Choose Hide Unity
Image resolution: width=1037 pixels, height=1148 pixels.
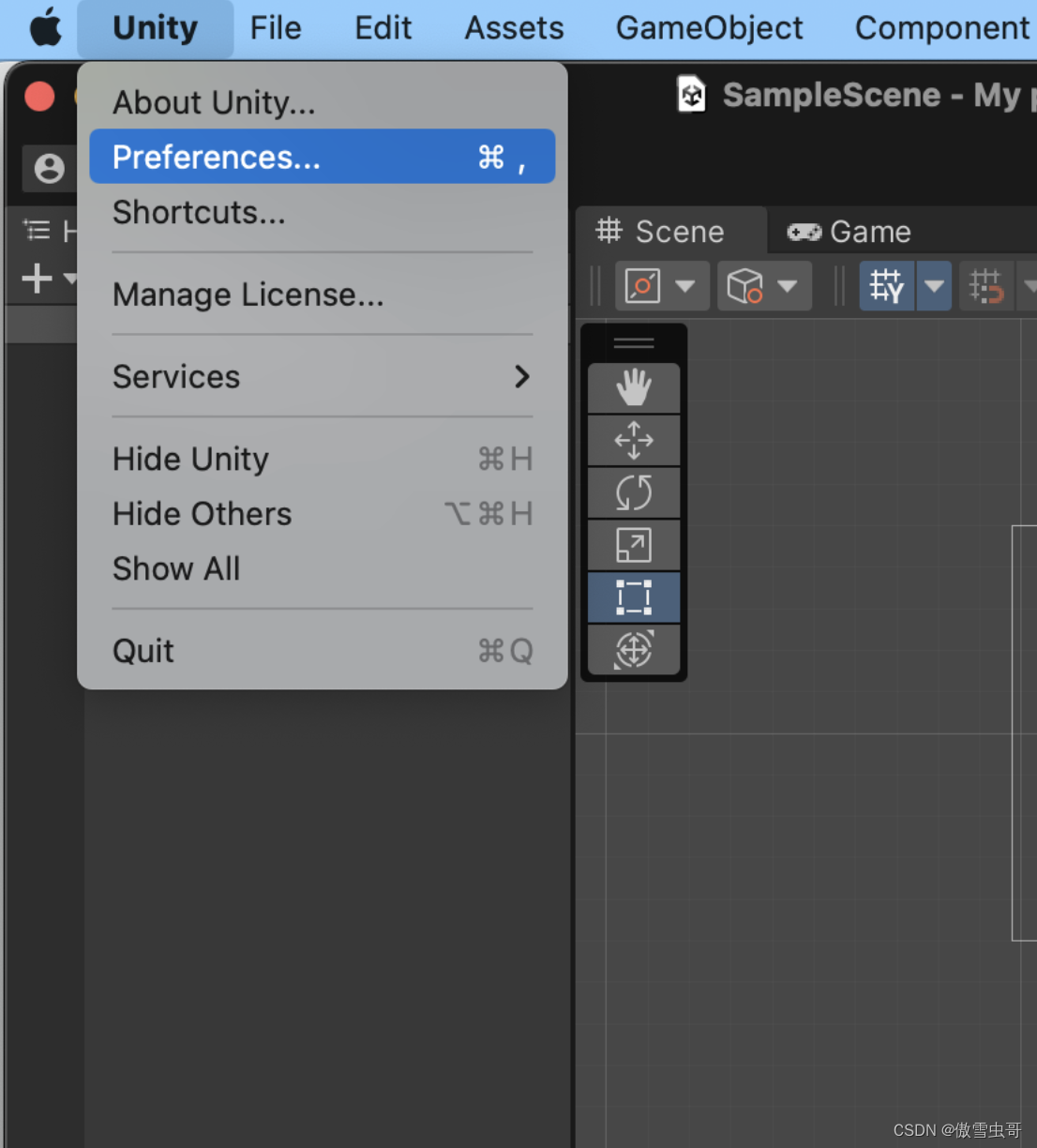[x=322, y=459]
